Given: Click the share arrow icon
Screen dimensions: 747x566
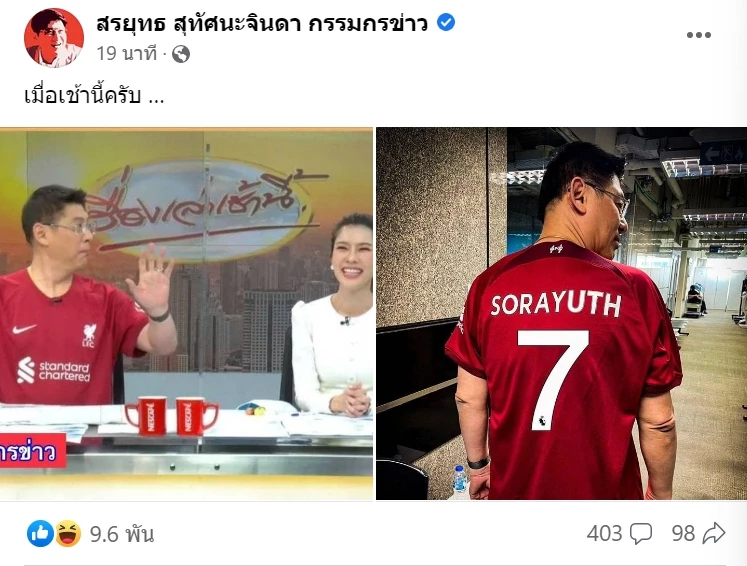Looking at the screenshot, I should click(x=714, y=533).
